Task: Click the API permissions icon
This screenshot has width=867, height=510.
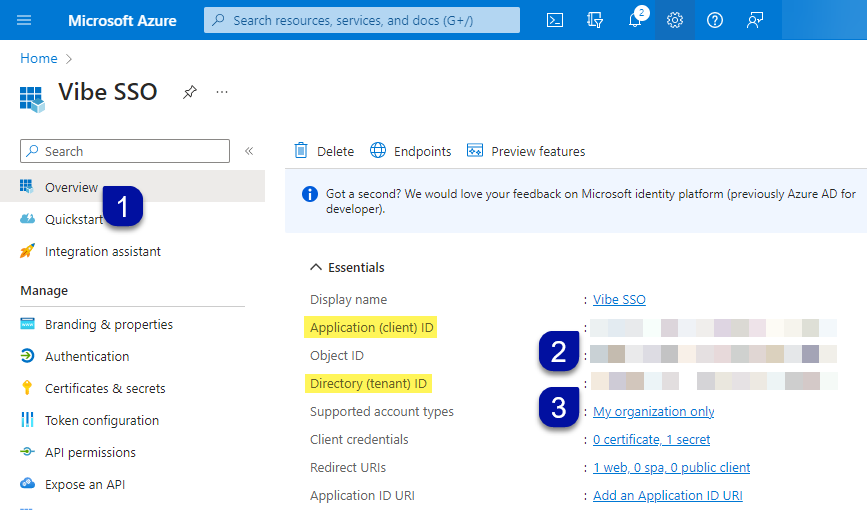Action: (x=27, y=452)
